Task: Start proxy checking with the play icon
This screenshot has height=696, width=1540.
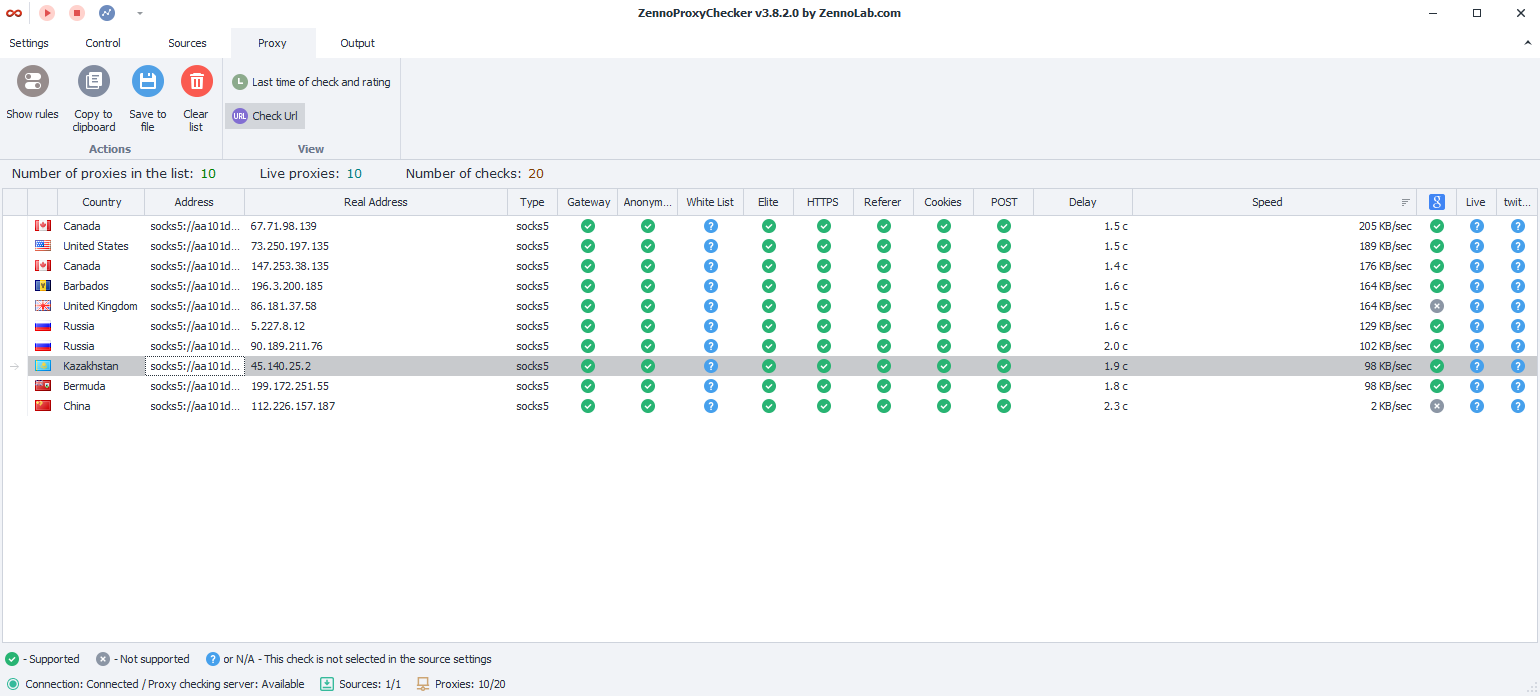Action: [47, 13]
